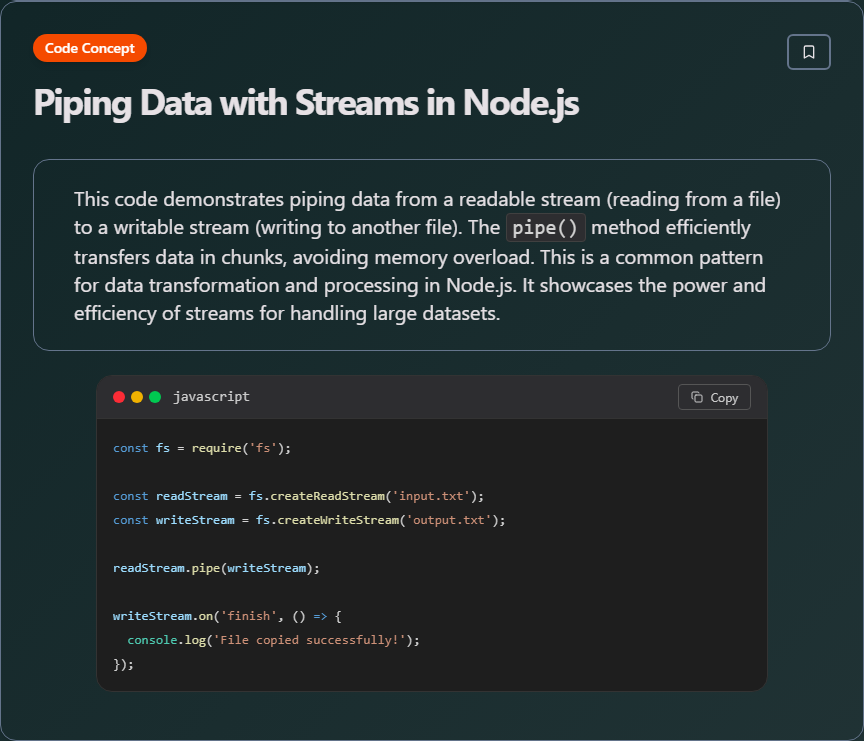Select the red window dot on the code block
Image resolution: width=864 pixels, height=741 pixels.
(119, 396)
